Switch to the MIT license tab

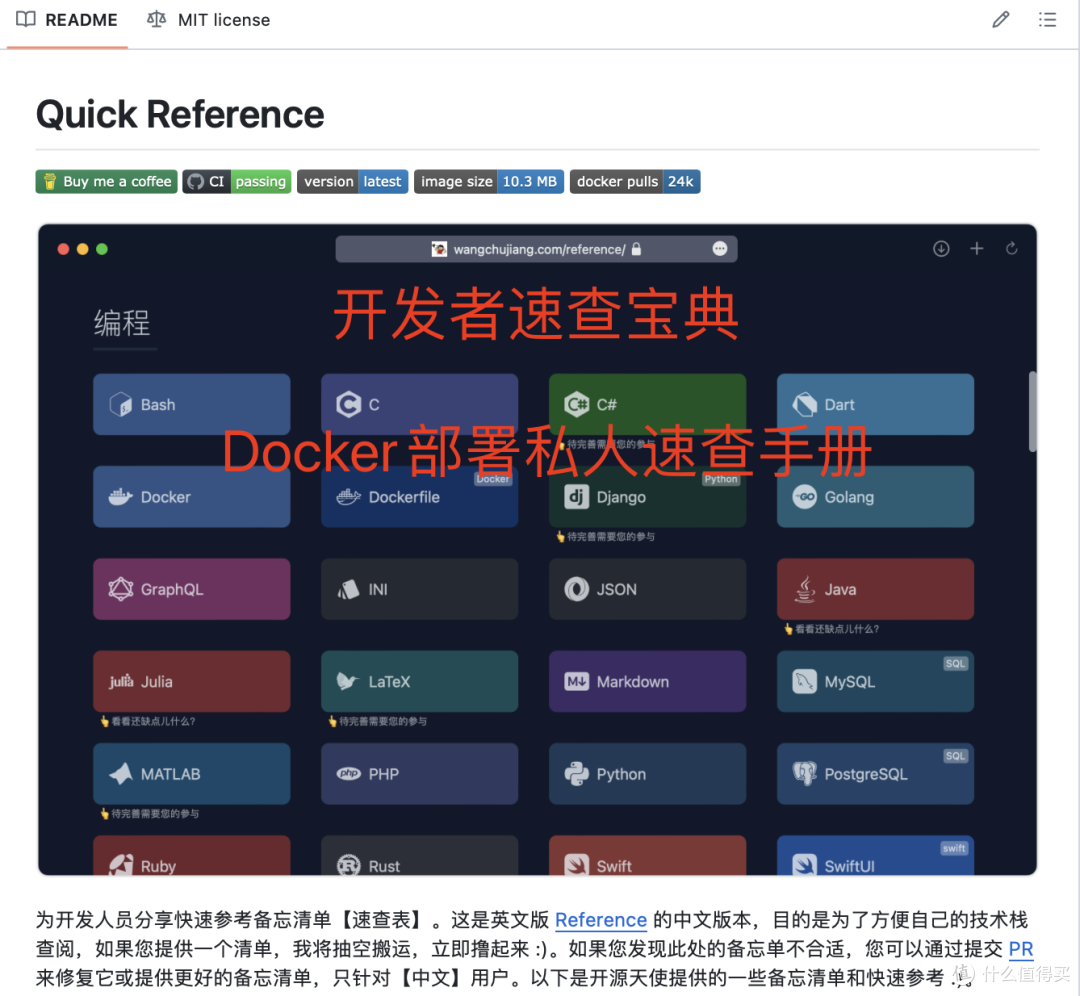tap(209, 20)
